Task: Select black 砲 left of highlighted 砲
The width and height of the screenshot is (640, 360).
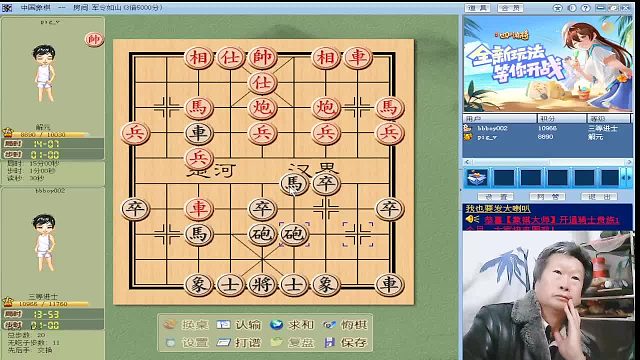Action: point(262,234)
